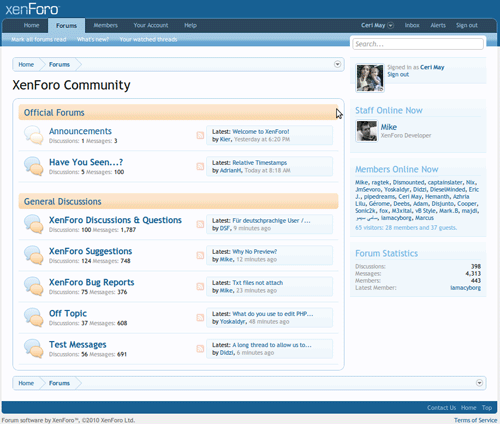Open XenForo Discussions & Questions forum
This screenshot has height=424, width=500.
[115, 220]
